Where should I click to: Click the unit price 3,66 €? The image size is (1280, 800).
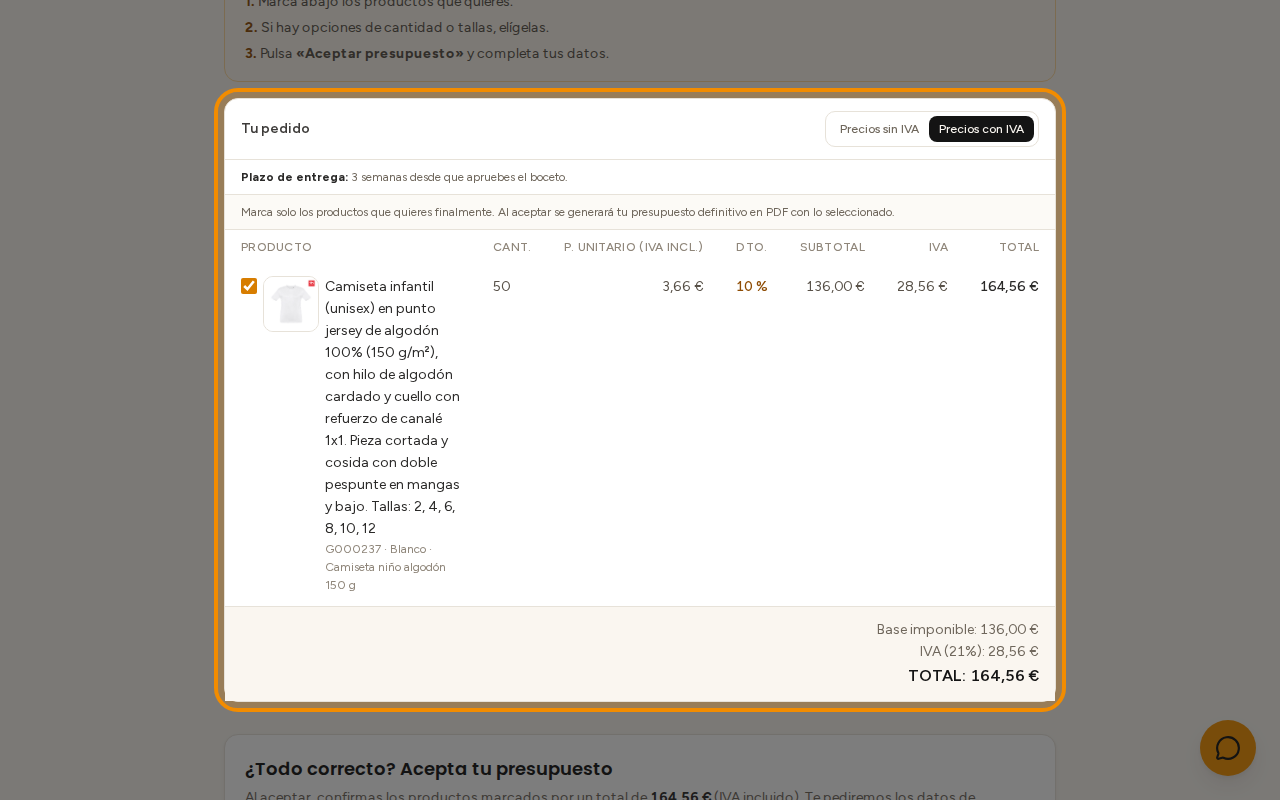(x=683, y=286)
